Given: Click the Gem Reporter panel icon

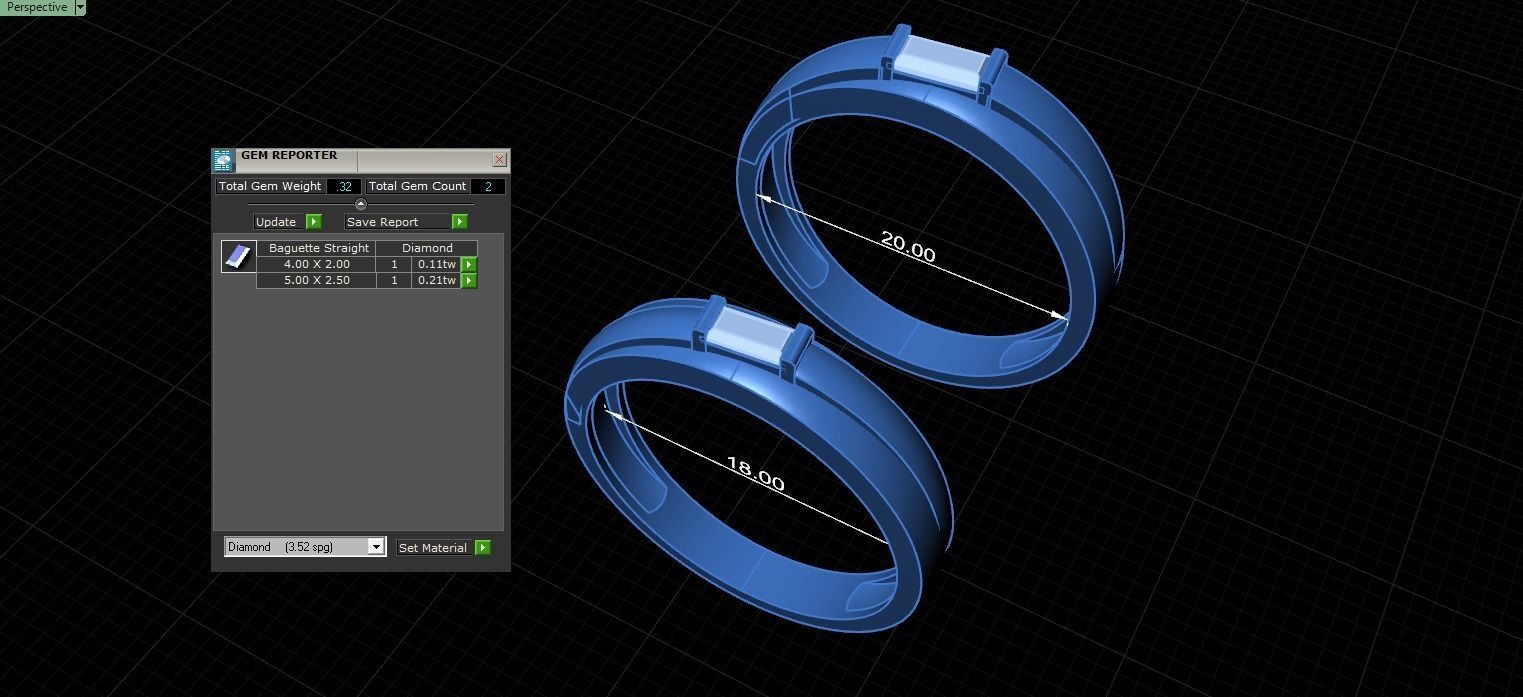Looking at the screenshot, I should click(x=223, y=160).
